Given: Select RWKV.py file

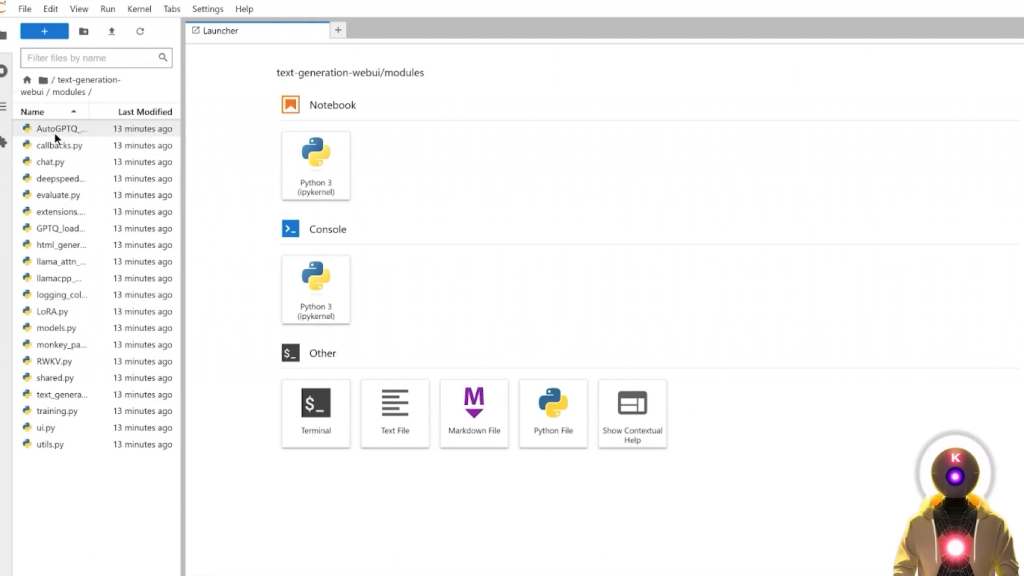Looking at the screenshot, I should (x=97, y=361).
